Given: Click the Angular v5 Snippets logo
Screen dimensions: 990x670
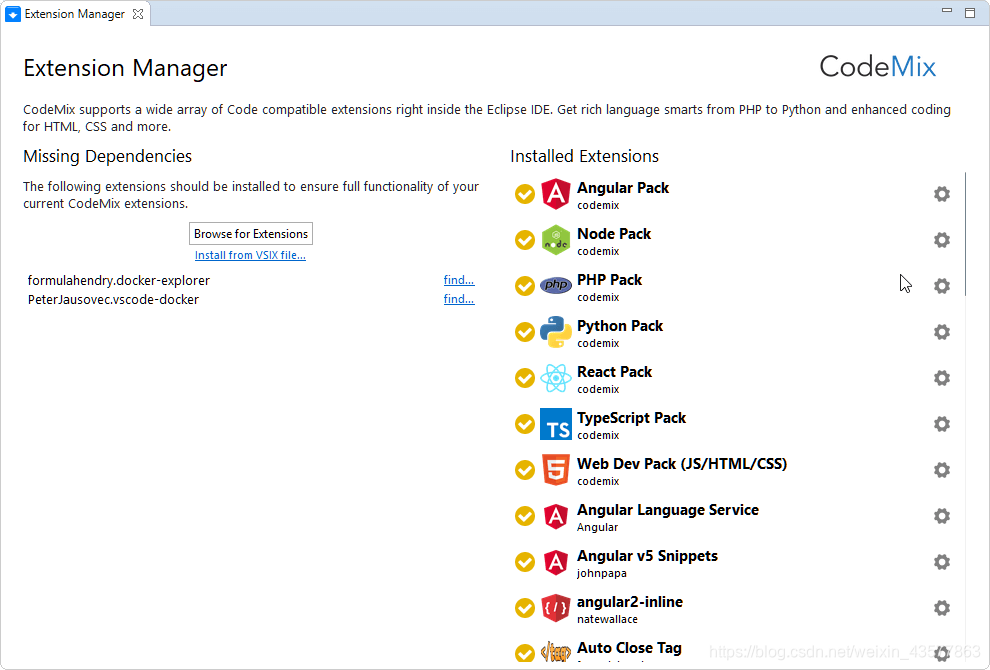Looking at the screenshot, I should coord(556,562).
